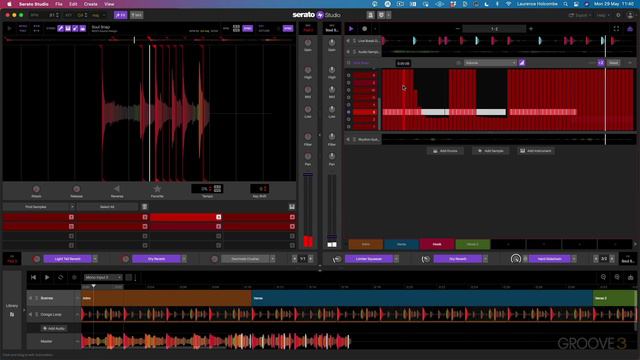Image resolution: width=640 pixels, height=360 pixels.
Task: Click the Verse 2 block in song timeline
Action: point(614,298)
